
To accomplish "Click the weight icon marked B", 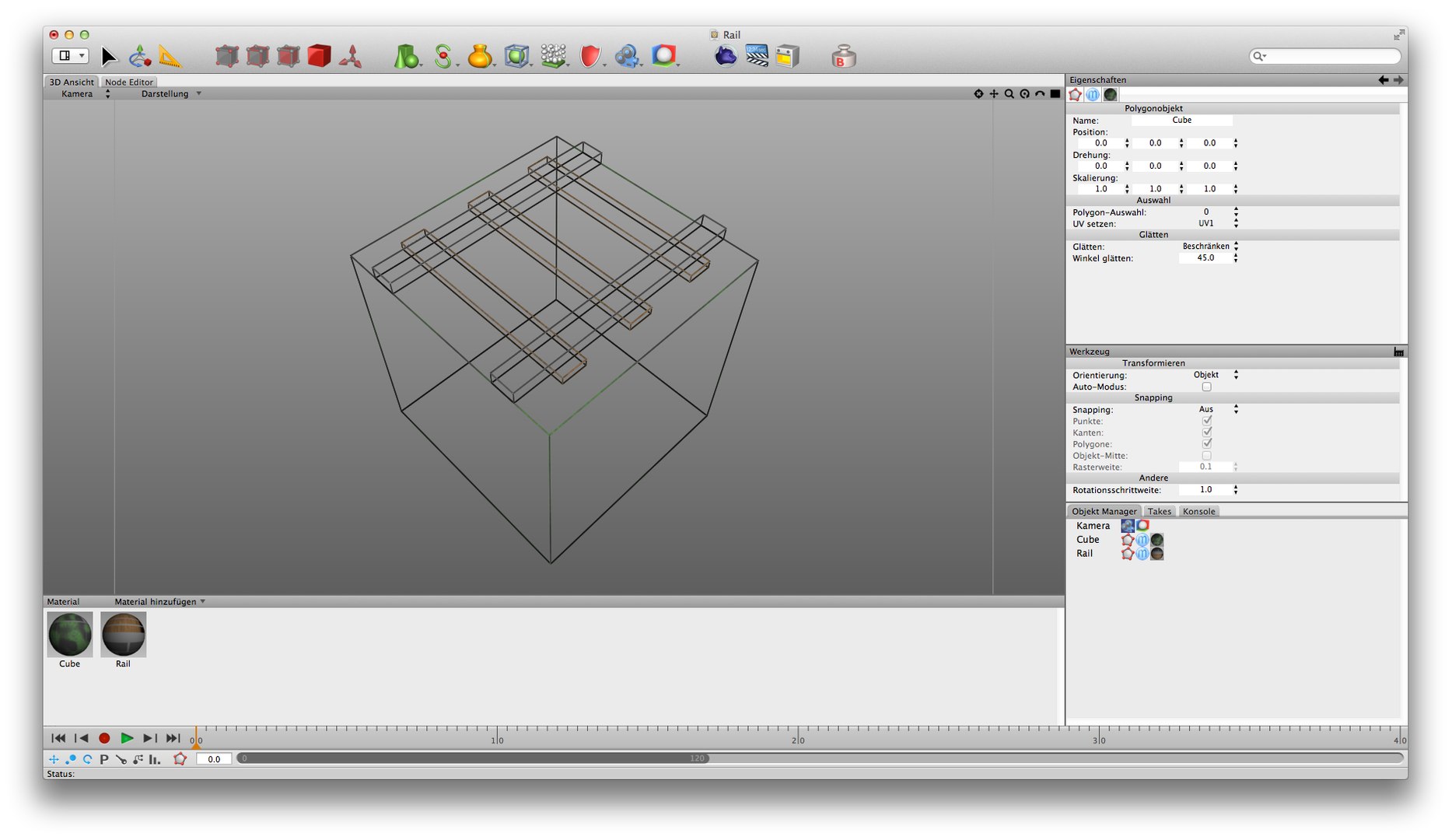I will tap(844, 56).
